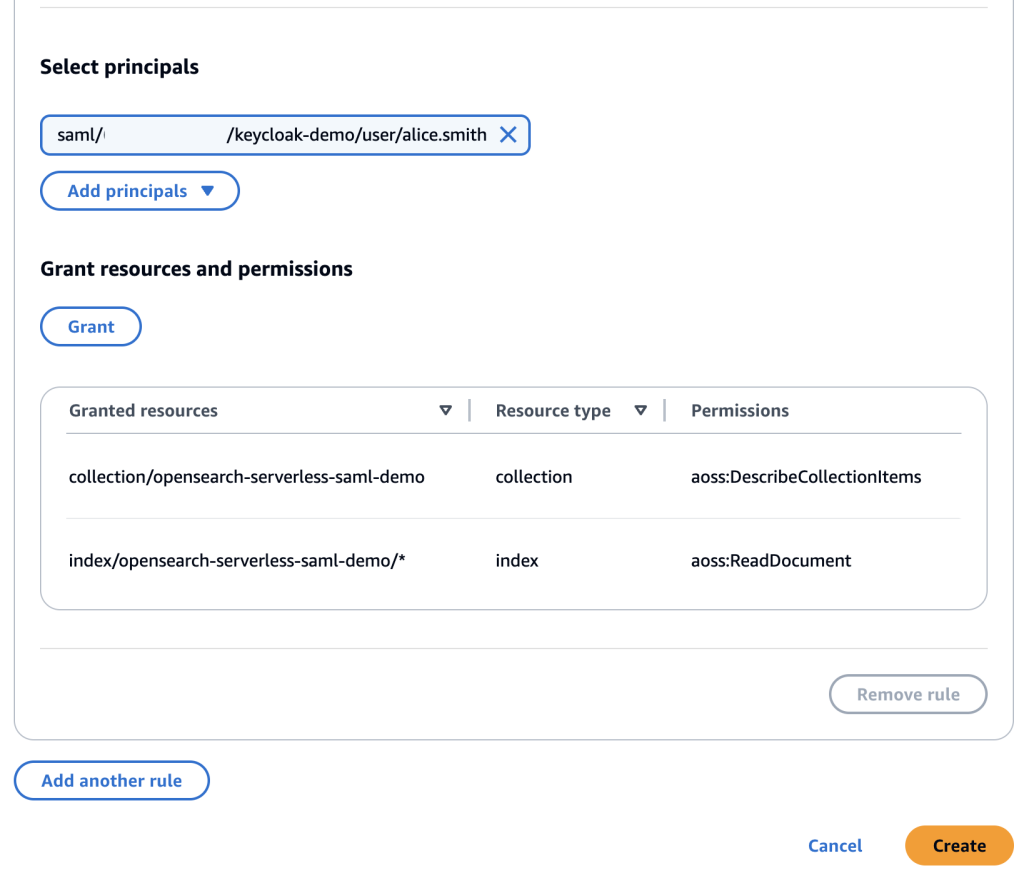Click Add another rule button
The height and width of the screenshot is (873, 1024).
click(x=112, y=781)
